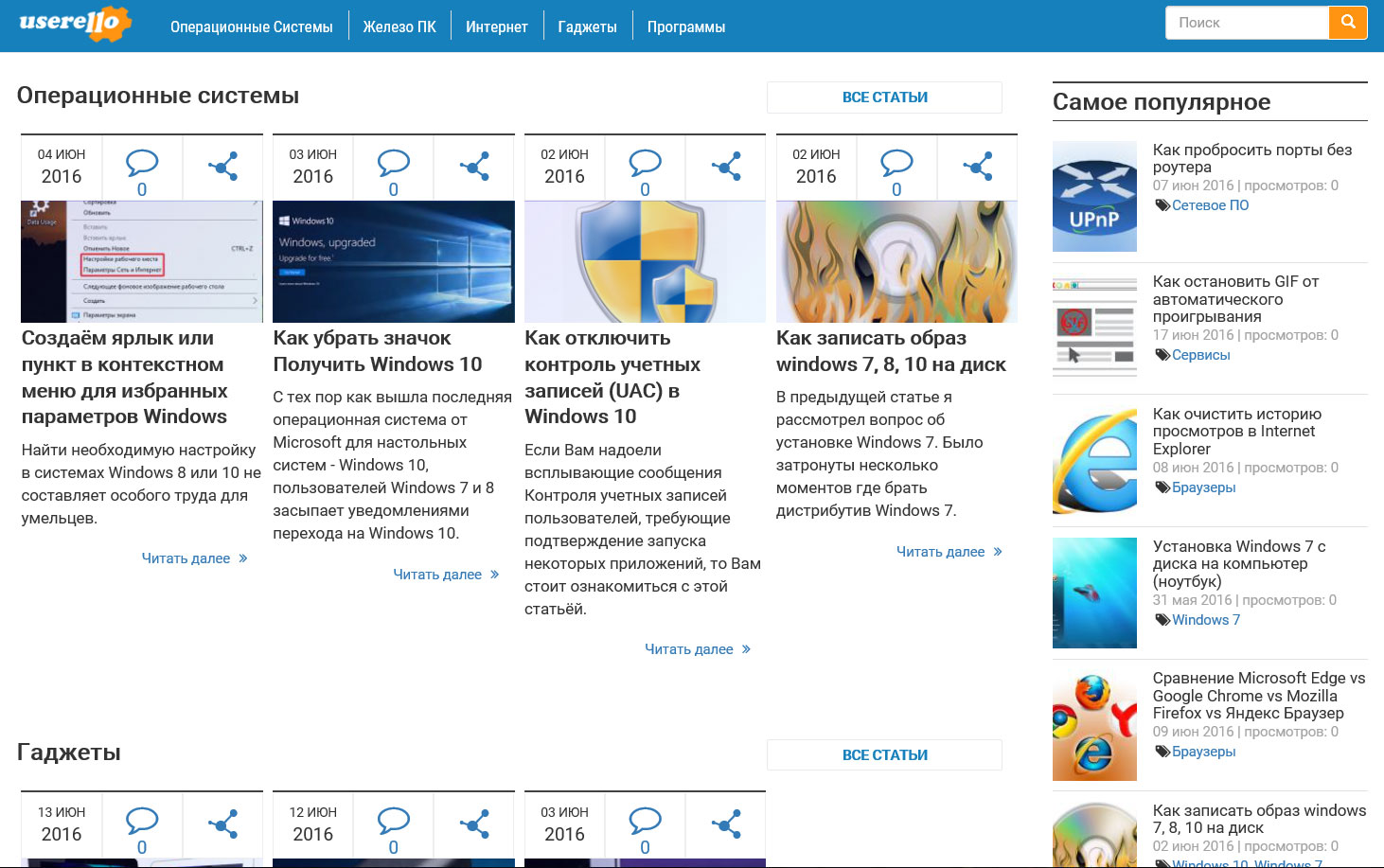Go to the Интернет section

(x=497, y=27)
